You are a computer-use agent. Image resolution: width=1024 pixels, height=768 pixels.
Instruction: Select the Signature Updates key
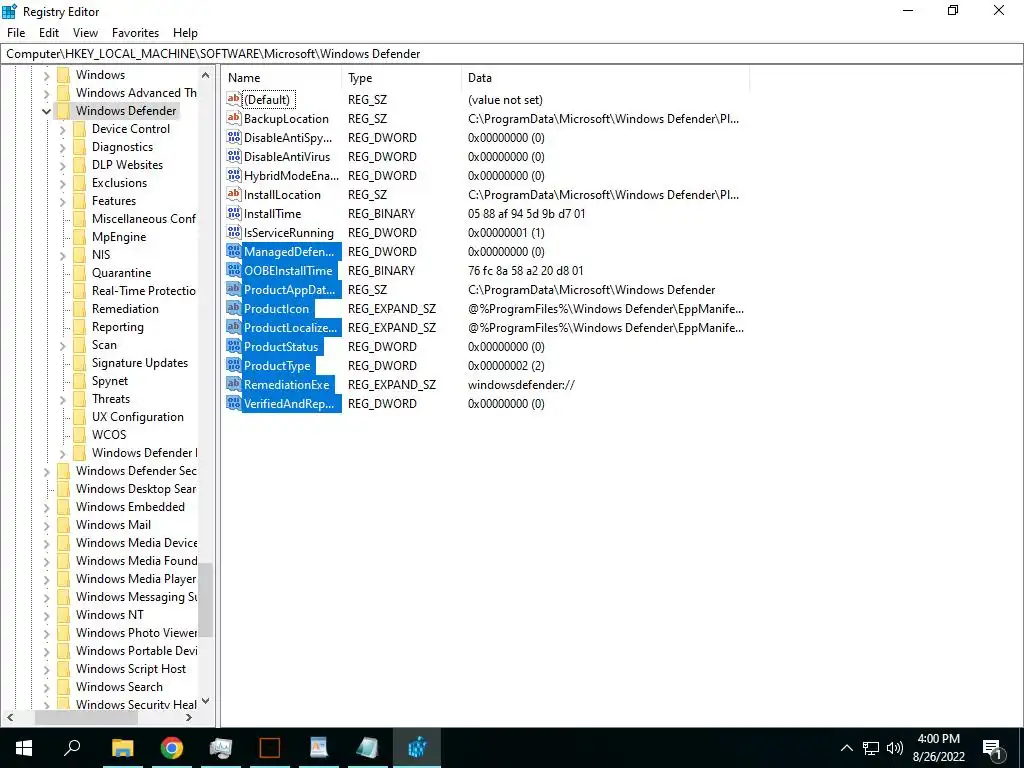click(x=140, y=362)
